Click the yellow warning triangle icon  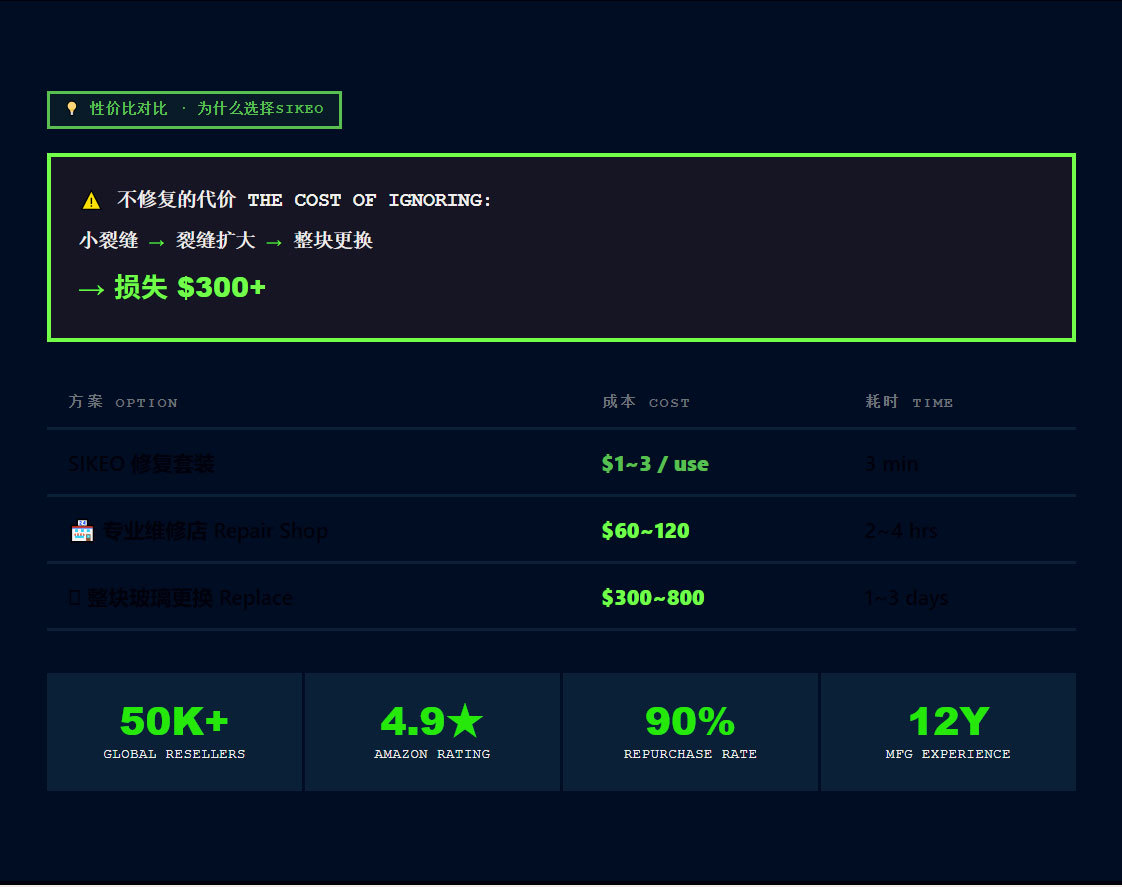(x=91, y=201)
